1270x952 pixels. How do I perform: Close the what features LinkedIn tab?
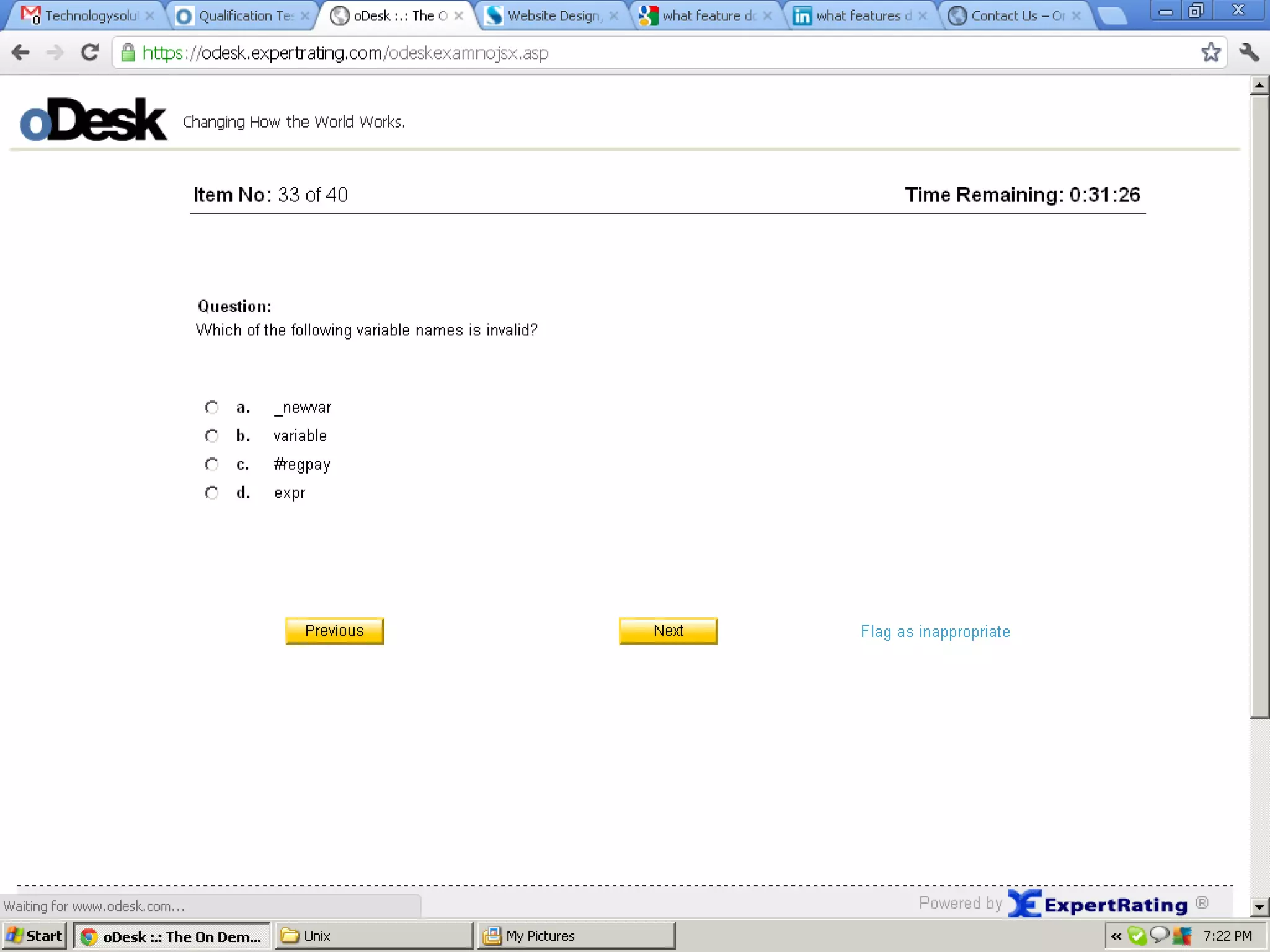tap(923, 16)
